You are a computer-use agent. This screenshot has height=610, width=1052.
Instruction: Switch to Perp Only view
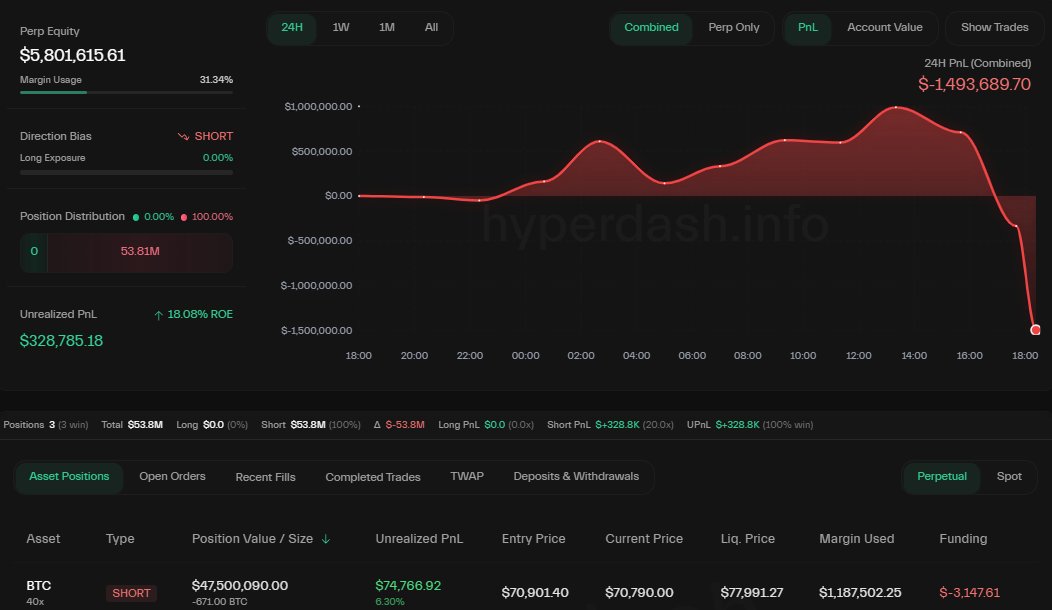coord(734,28)
